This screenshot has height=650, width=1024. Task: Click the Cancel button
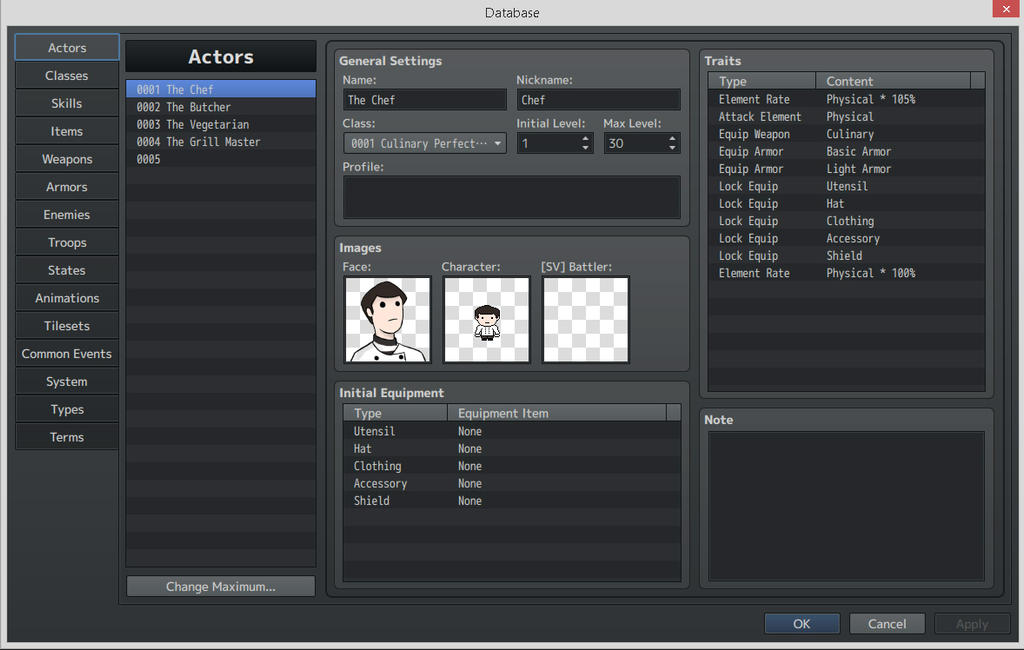(886, 624)
